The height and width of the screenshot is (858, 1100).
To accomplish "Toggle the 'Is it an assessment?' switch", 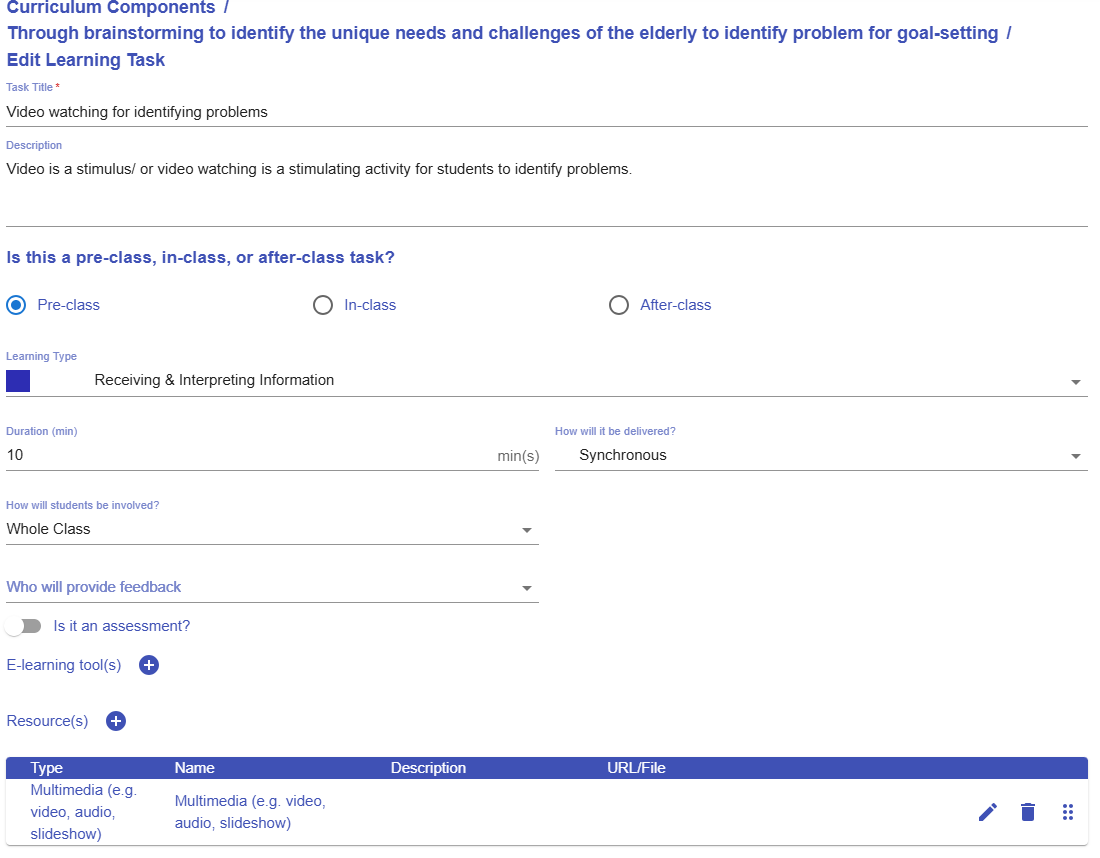I will [23, 626].
